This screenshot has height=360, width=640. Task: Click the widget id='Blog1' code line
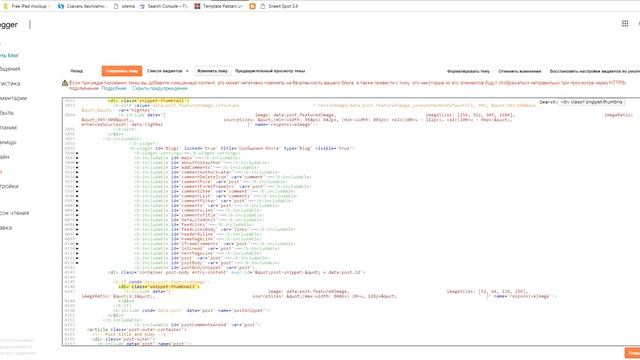pos(242,148)
